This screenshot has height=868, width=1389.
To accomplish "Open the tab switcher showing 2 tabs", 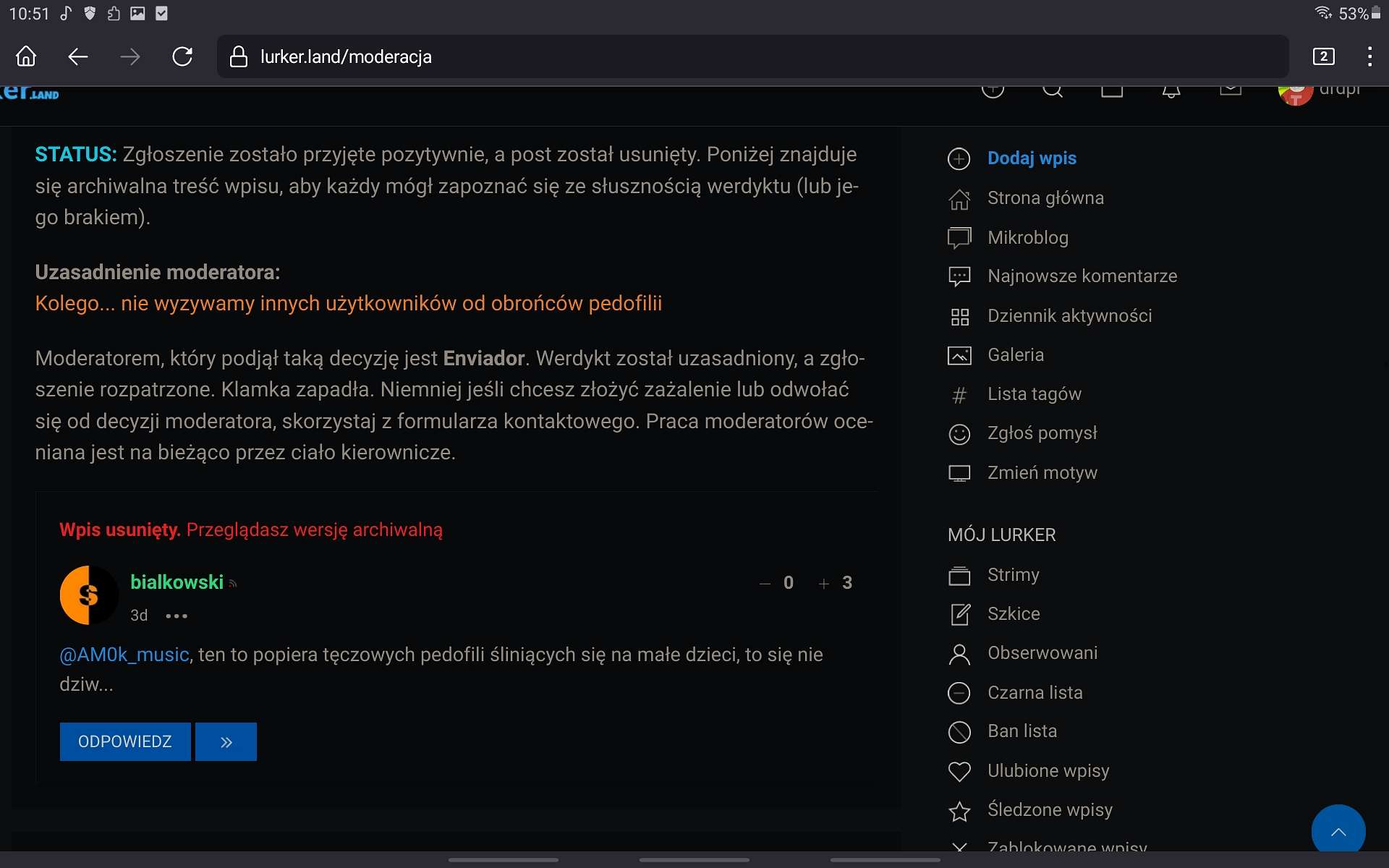I will pos(1323,56).
